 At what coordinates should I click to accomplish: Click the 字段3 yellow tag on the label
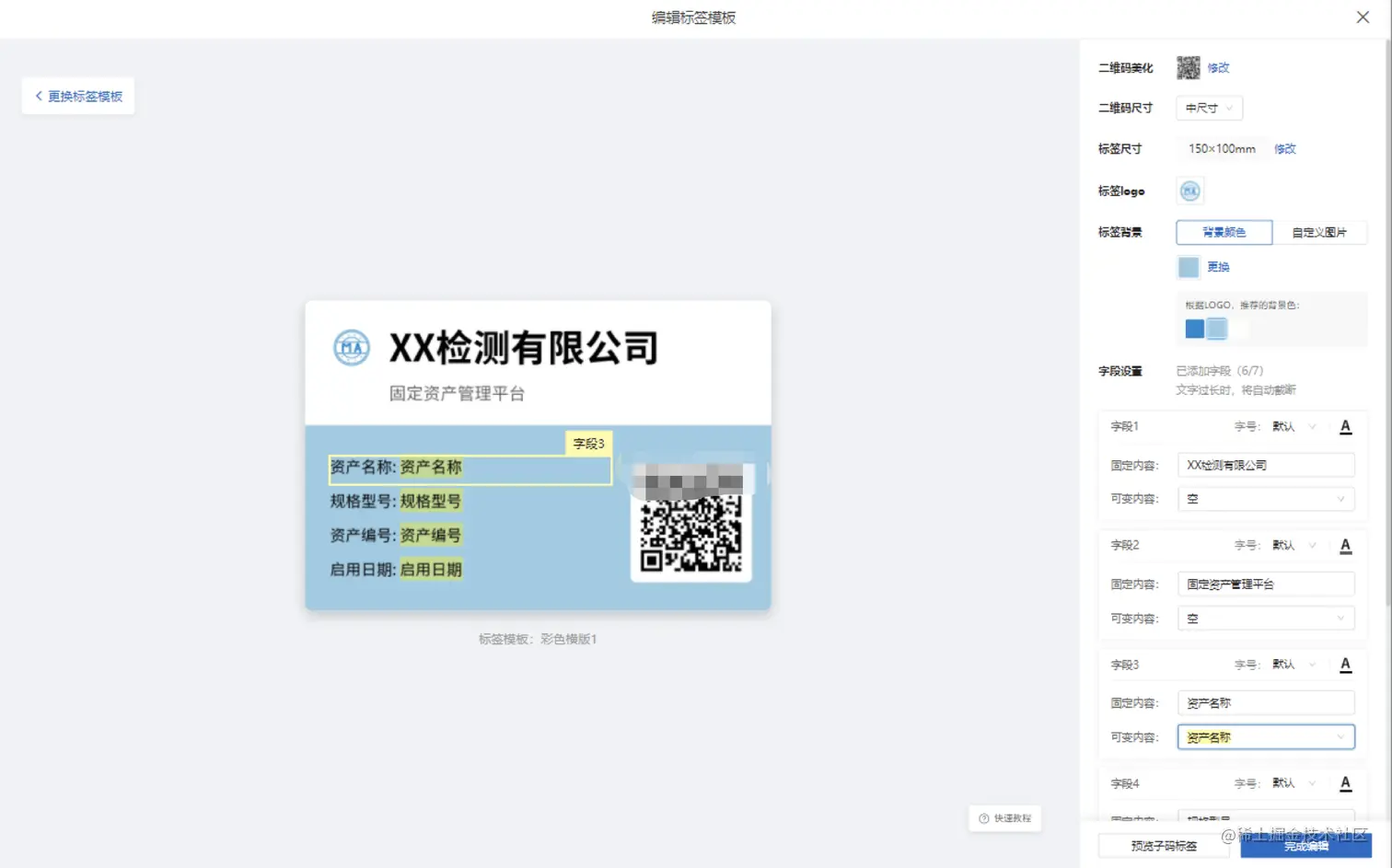(588, 444)
